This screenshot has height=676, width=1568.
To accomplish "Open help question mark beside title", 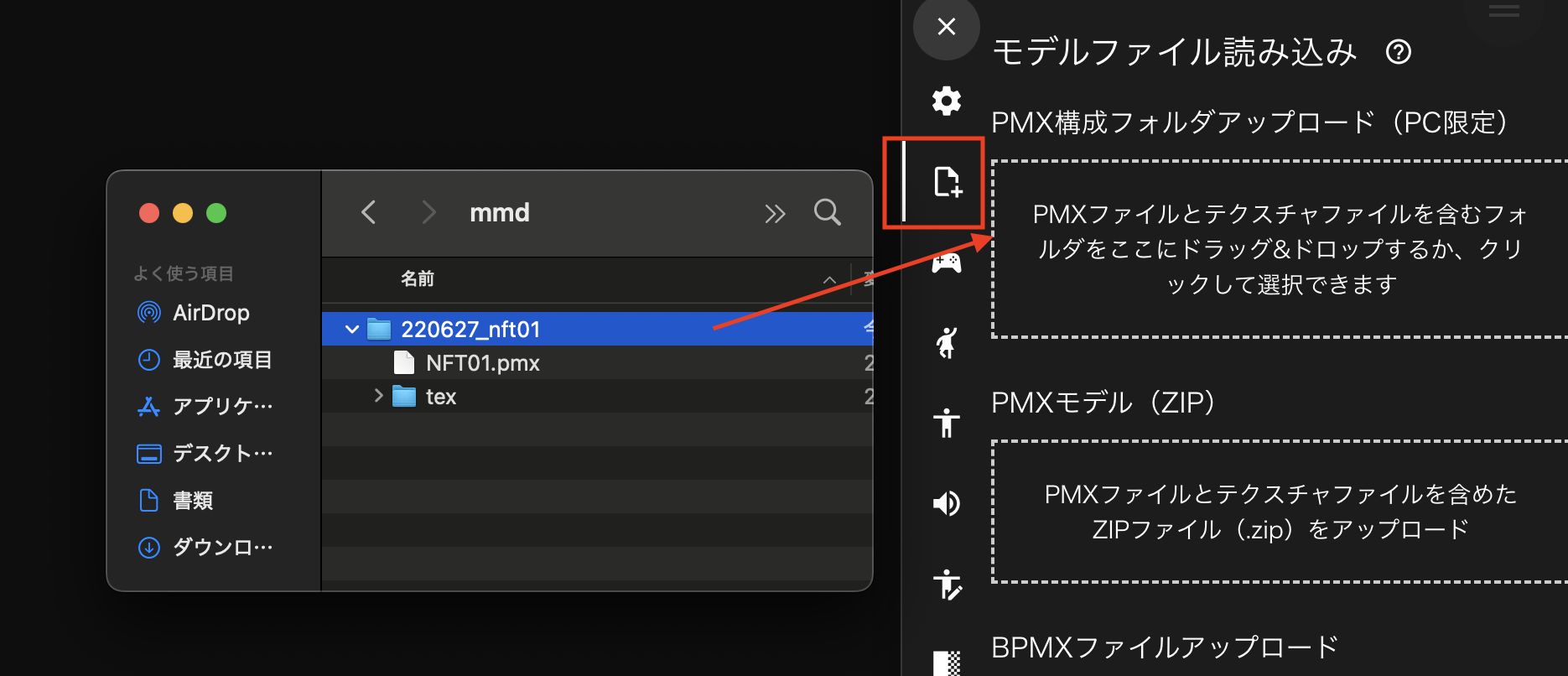I will pyautogui.click(x=1398, y=53).
